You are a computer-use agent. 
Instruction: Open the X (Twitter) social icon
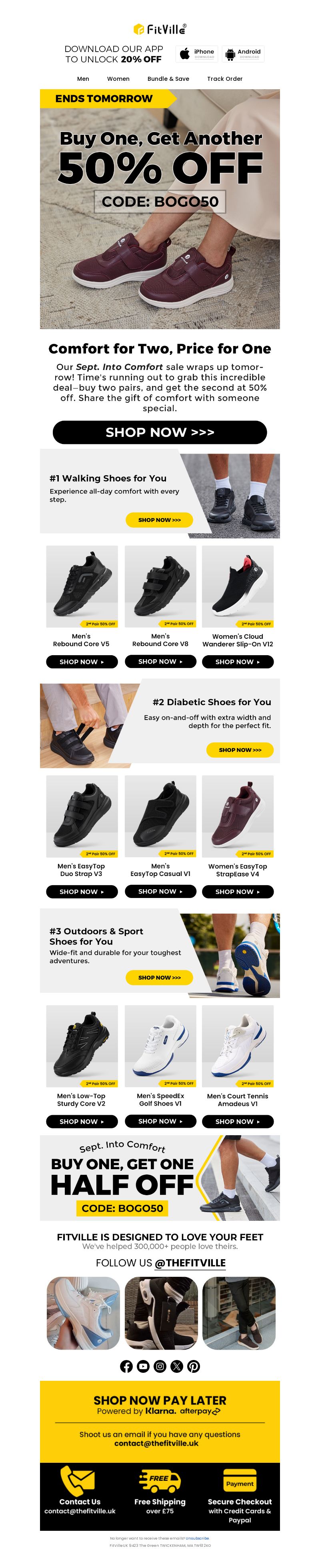click(176, 1366)
